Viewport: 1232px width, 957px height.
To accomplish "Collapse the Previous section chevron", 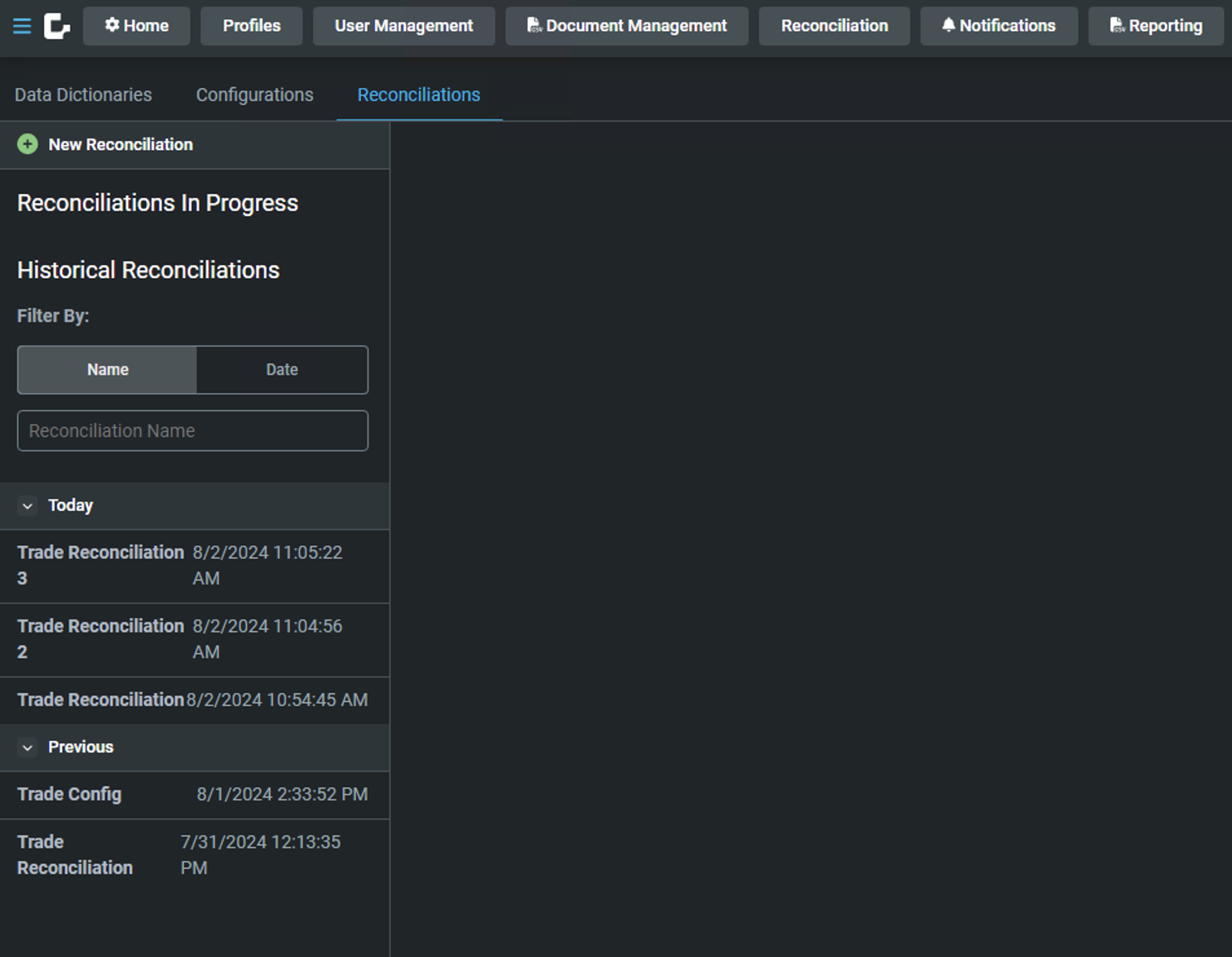I will click(x=27, y=747).
